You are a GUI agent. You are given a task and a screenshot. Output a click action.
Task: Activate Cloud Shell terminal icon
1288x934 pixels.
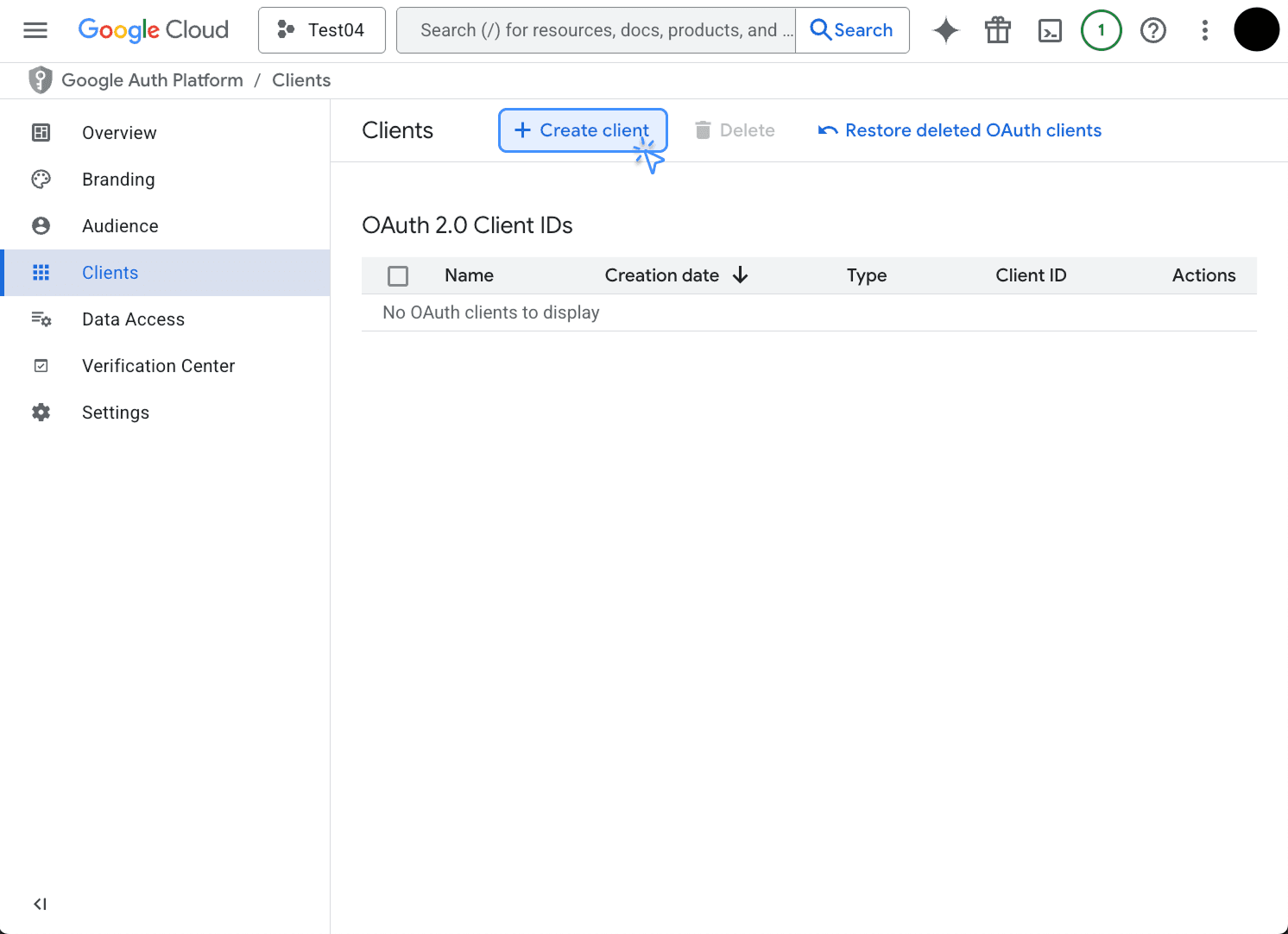[1050, 31]
